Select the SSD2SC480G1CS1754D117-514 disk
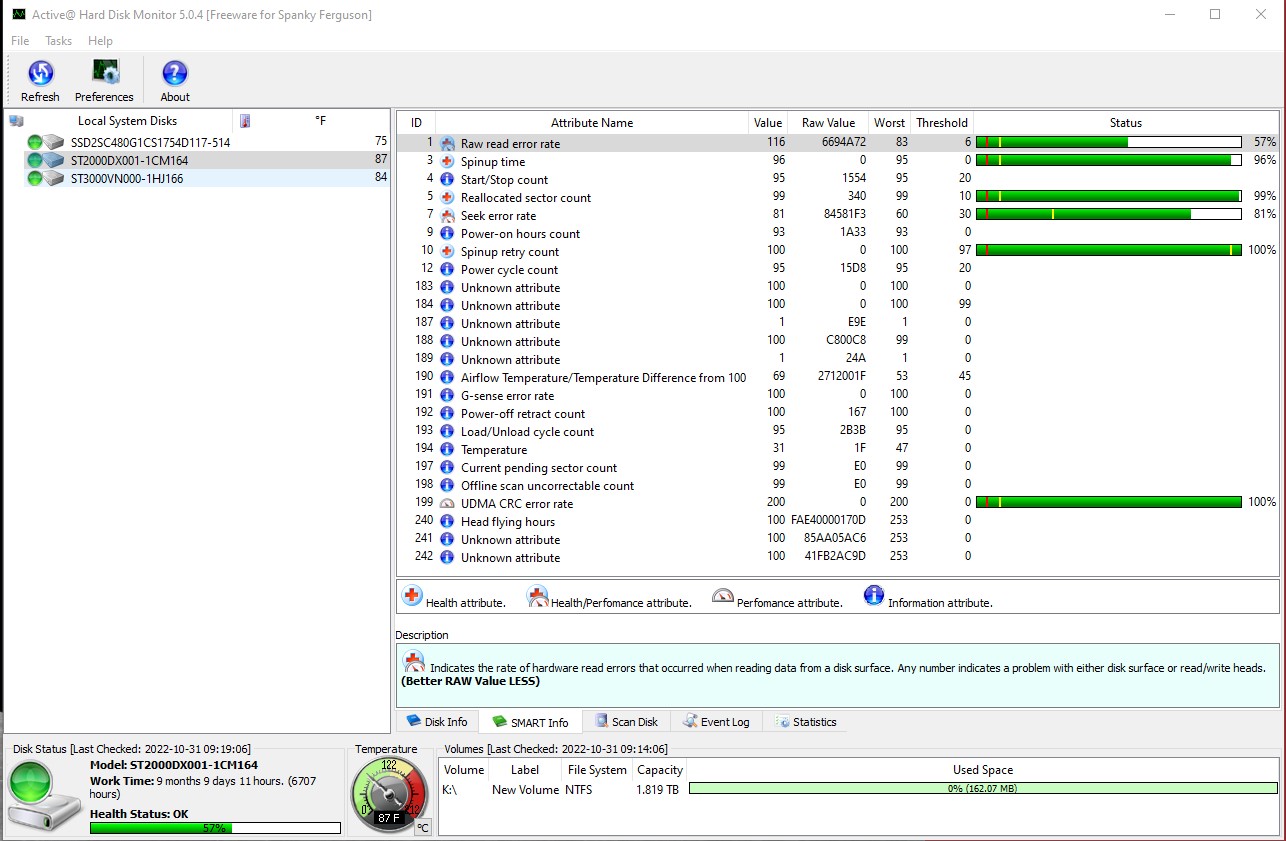The width and height of the screenshot is (1286, 841). pos(150,143)
